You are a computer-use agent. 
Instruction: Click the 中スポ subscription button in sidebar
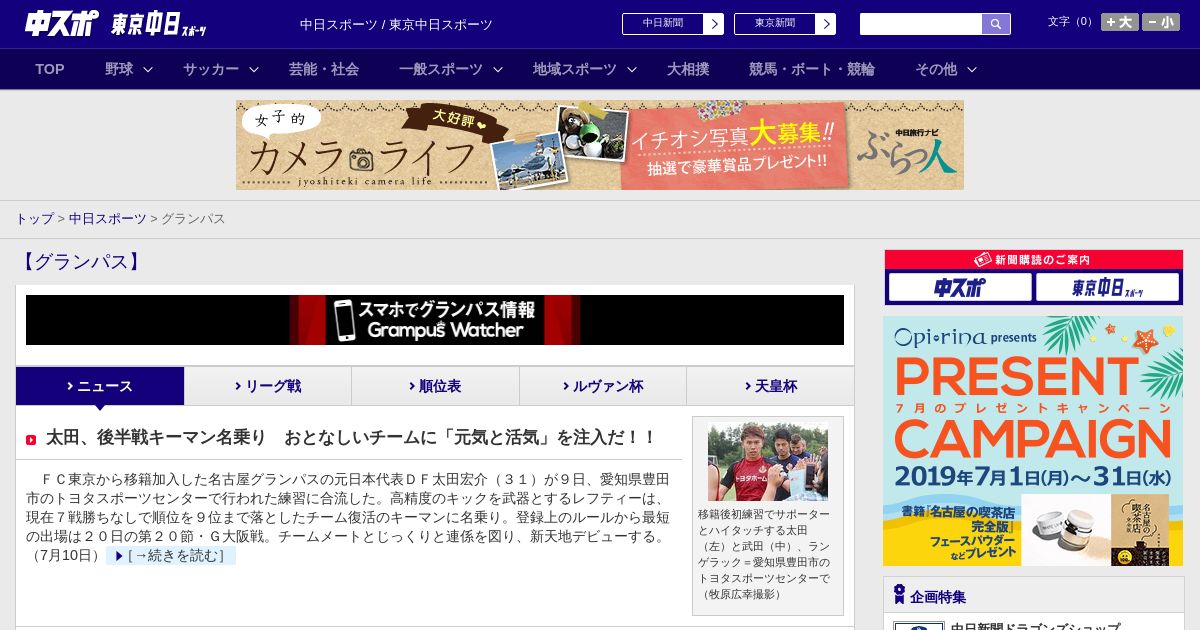click(960, 287)
